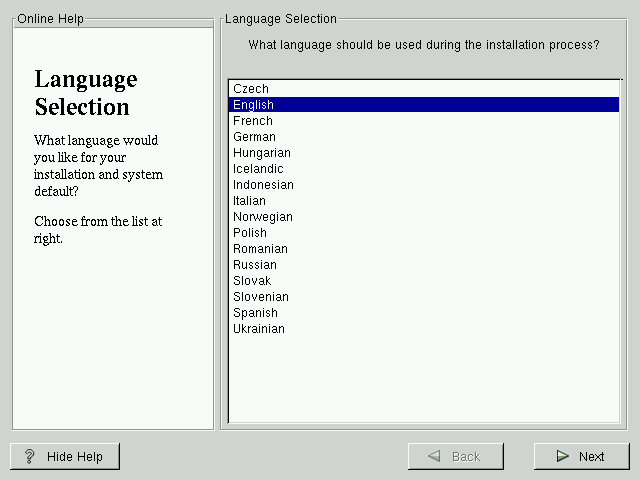Click the question mark help icon
Screen dimensions: 640x480
[x=30, y=457]
